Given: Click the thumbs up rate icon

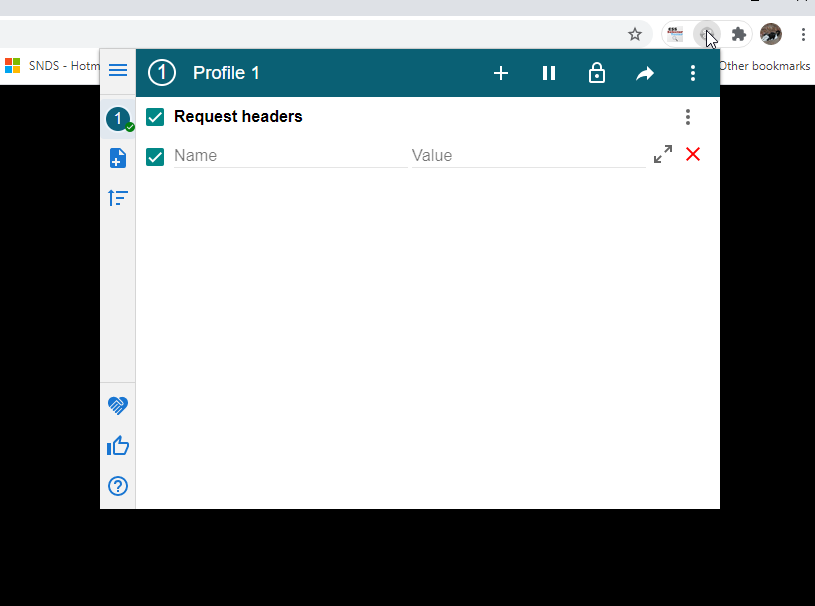Looking at the screenshot, I should (x=118, y=446).
